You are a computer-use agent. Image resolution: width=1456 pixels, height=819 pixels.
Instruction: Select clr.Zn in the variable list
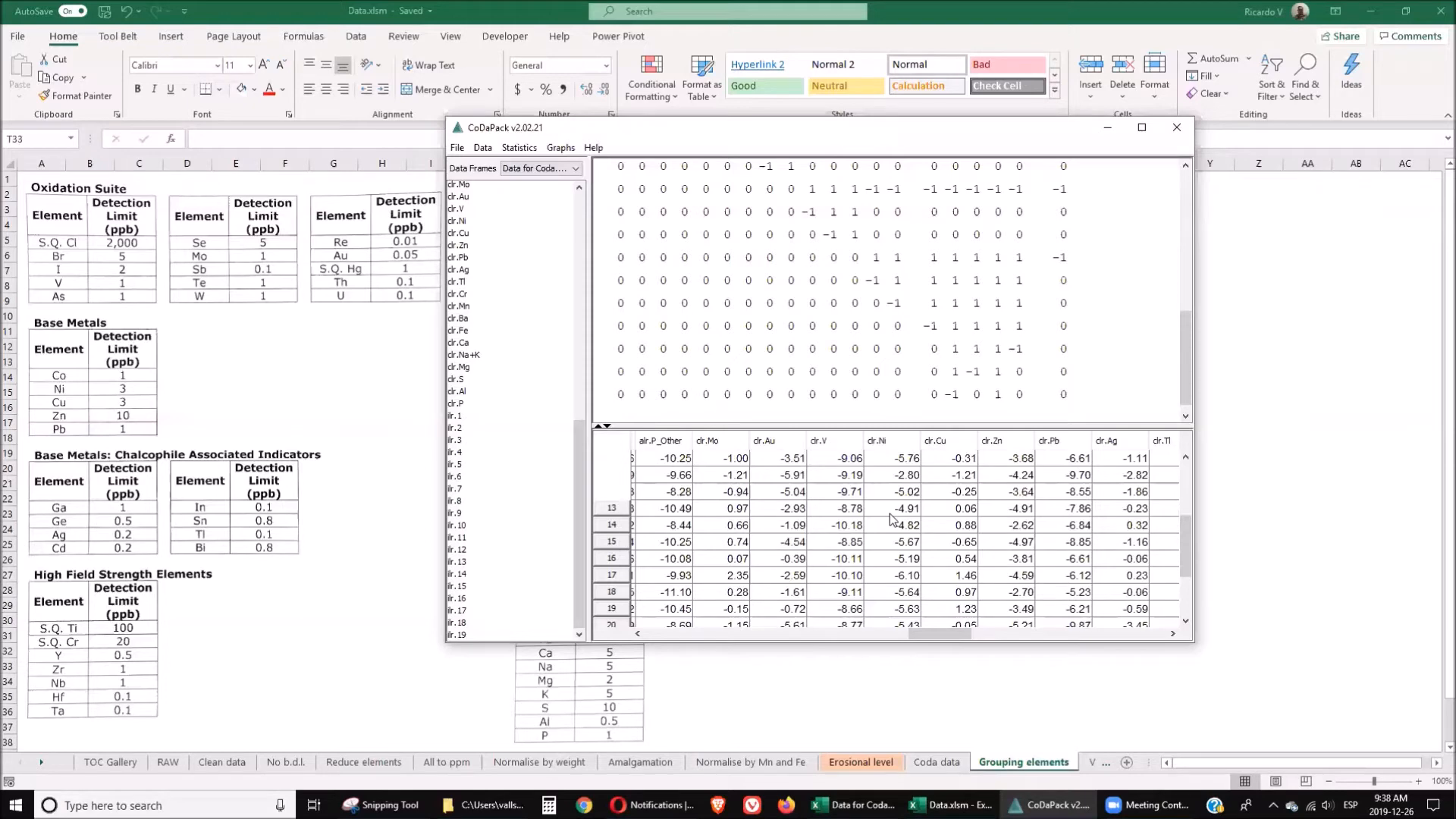coord(458,245)
